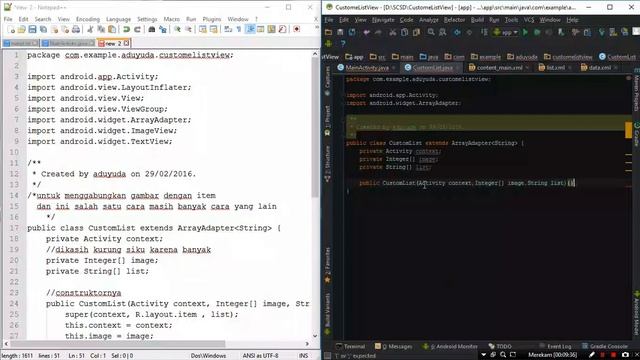Open the Project side panel tab
Viewport: 640px width, 360px height.
(327, 121)
